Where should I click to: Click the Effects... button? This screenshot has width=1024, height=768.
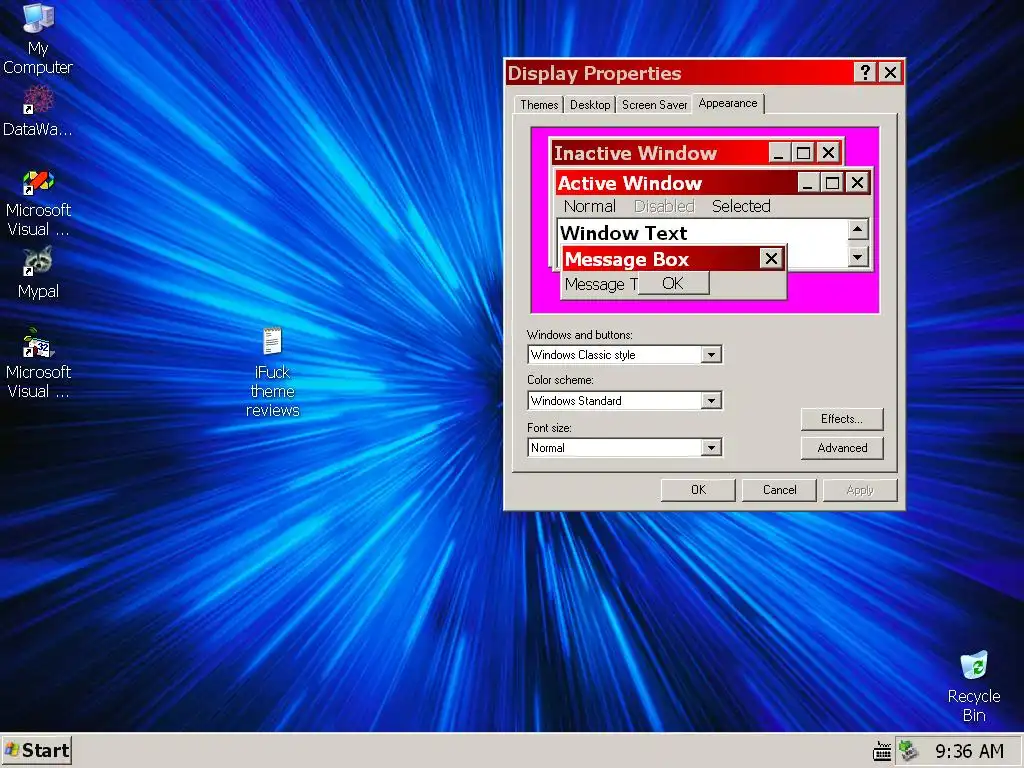click(x=842, y=419)
